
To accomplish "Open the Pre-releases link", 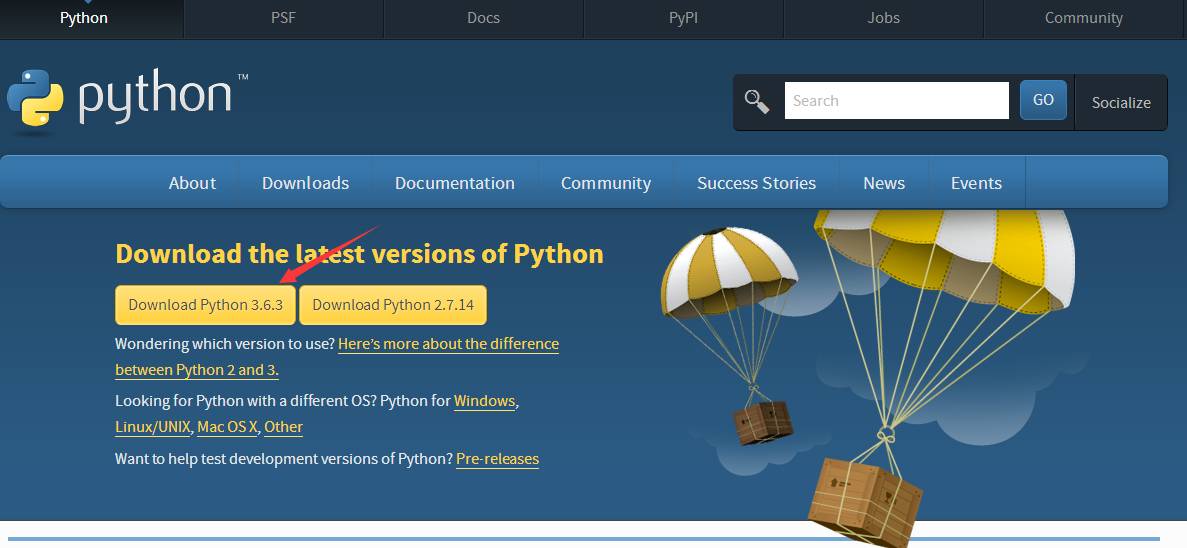I will (497, 459).
